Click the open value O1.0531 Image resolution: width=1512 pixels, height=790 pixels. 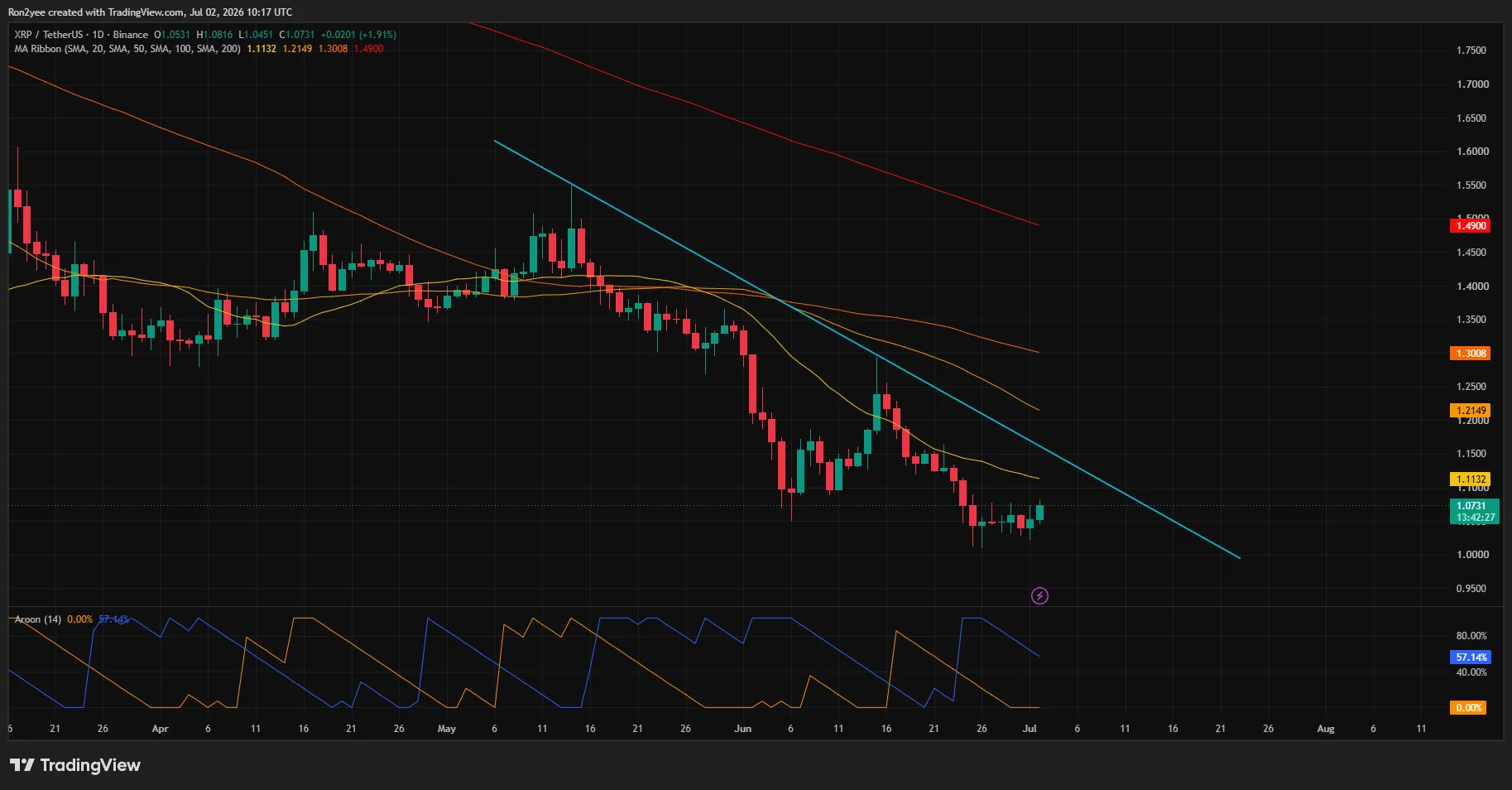(x=172, y=35)
